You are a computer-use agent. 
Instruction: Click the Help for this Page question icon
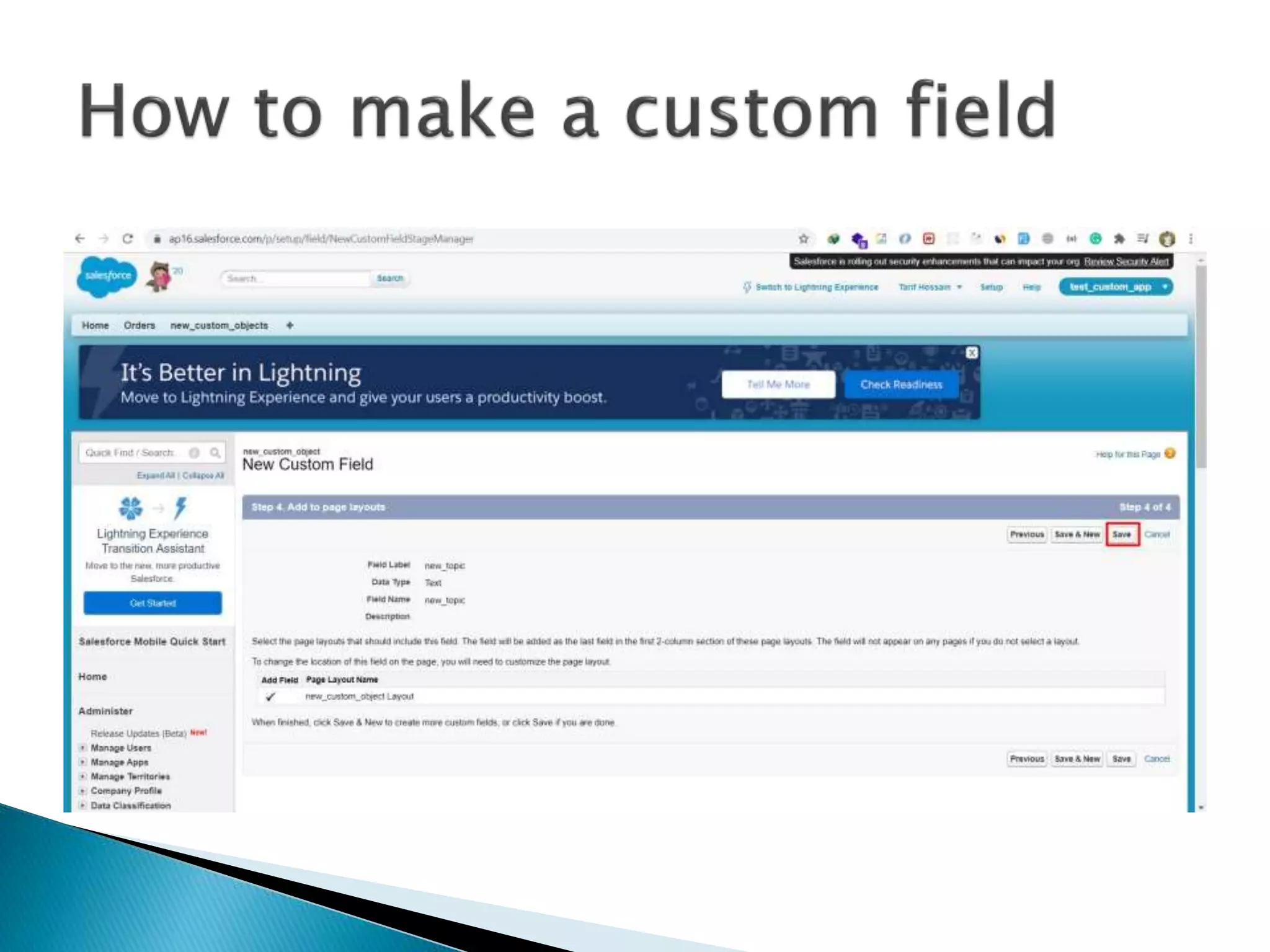point(1170,454)
